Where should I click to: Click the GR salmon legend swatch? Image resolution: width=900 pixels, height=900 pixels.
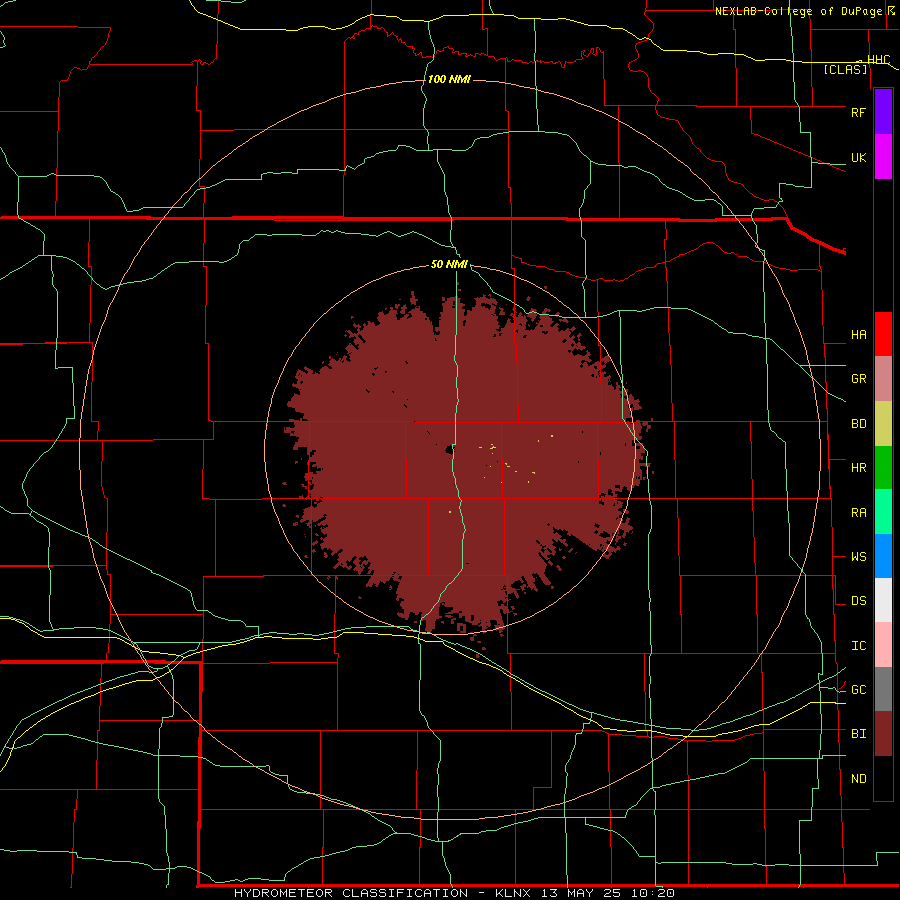point(883,379)
